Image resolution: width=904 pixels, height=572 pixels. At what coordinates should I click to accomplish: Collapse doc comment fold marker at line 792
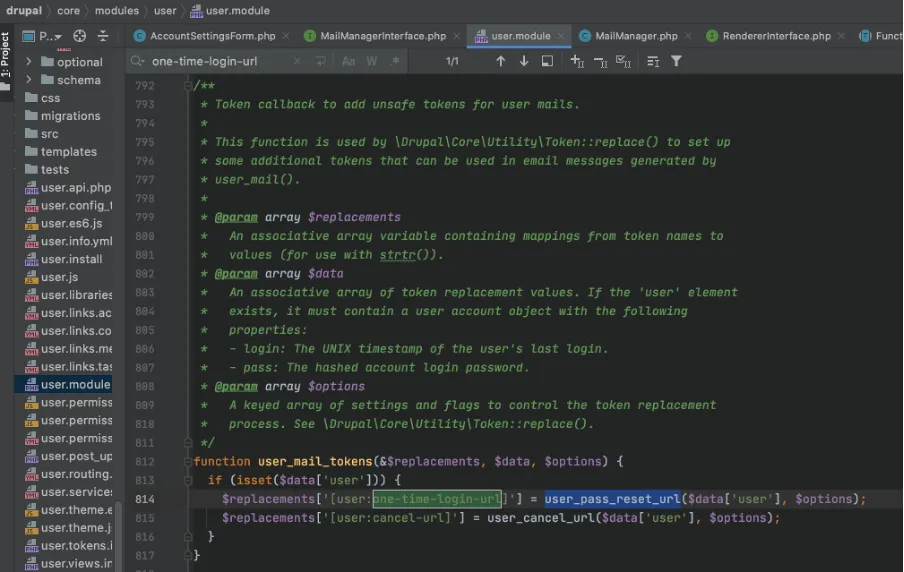pos(188,85)
